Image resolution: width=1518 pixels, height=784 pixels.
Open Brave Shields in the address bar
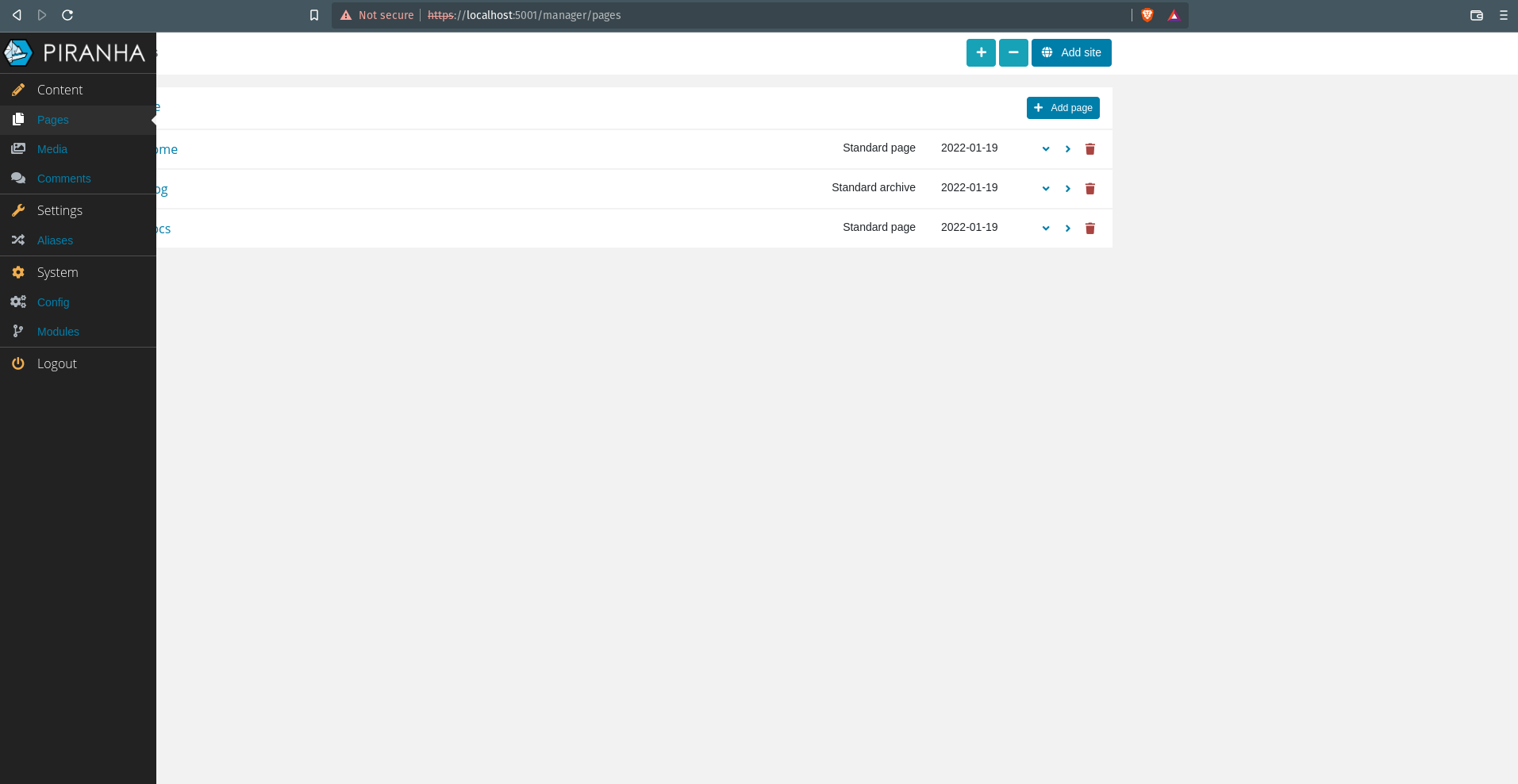click(1147, 15)
